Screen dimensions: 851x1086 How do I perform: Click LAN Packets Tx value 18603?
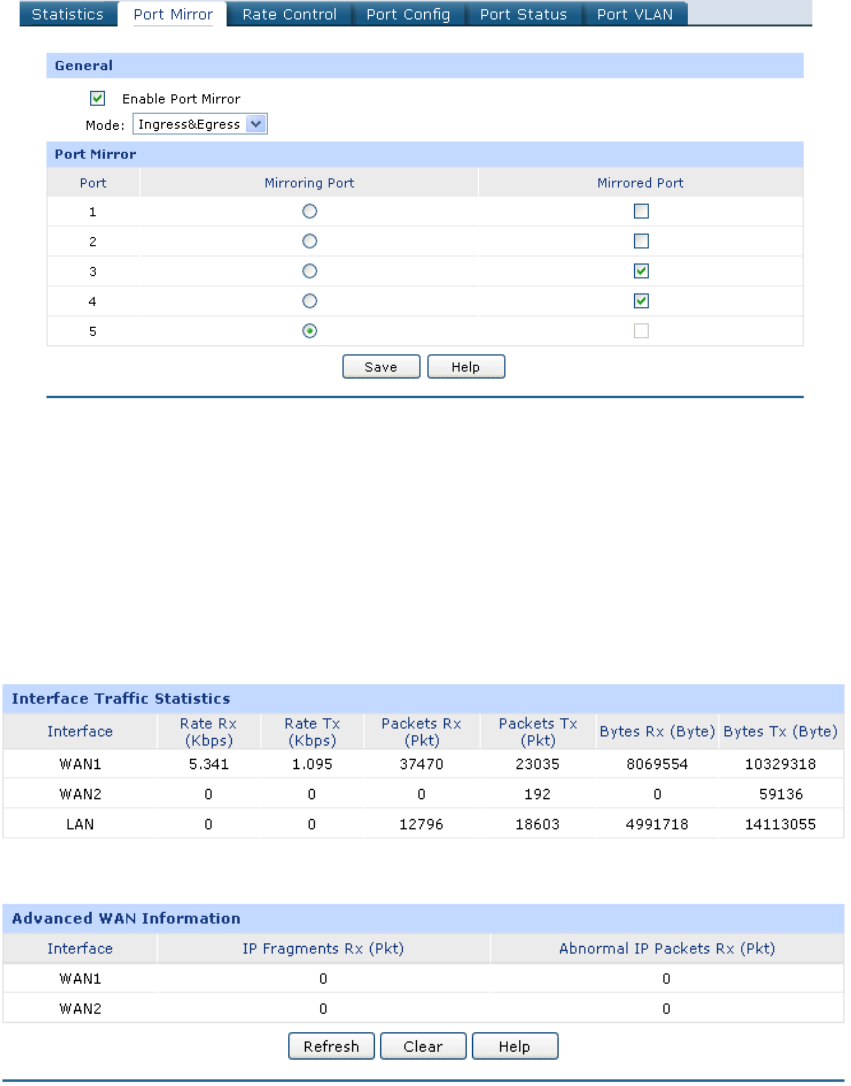(537, 824)
